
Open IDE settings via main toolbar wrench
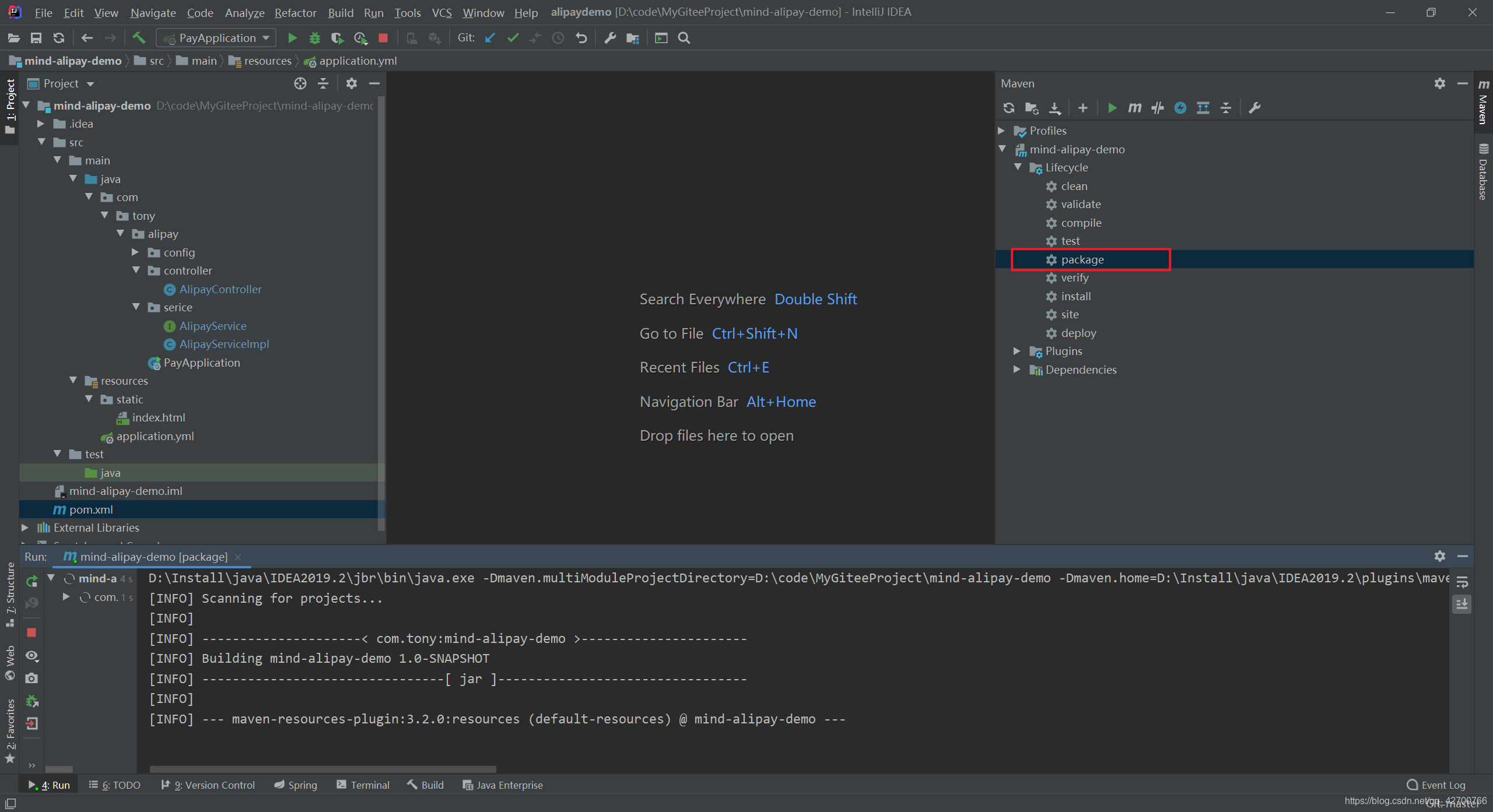610,38
